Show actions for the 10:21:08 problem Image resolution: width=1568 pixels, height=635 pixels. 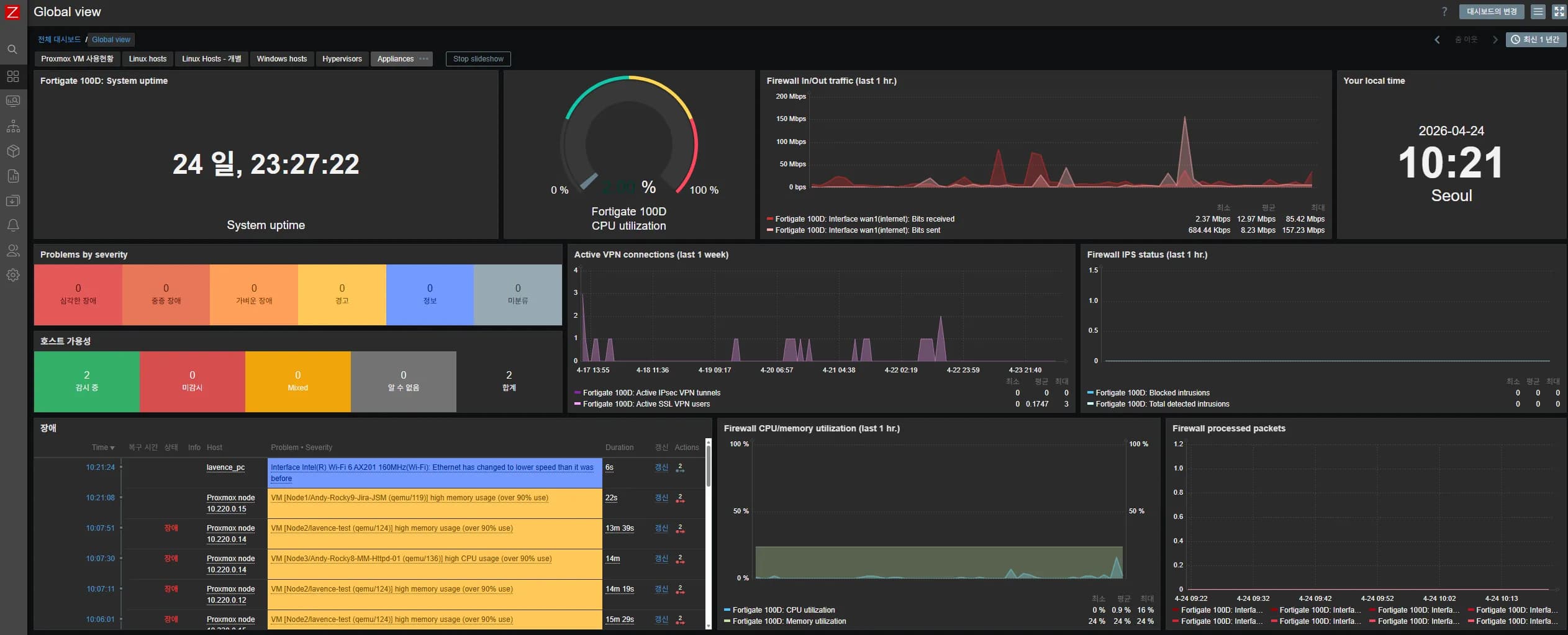680,498
